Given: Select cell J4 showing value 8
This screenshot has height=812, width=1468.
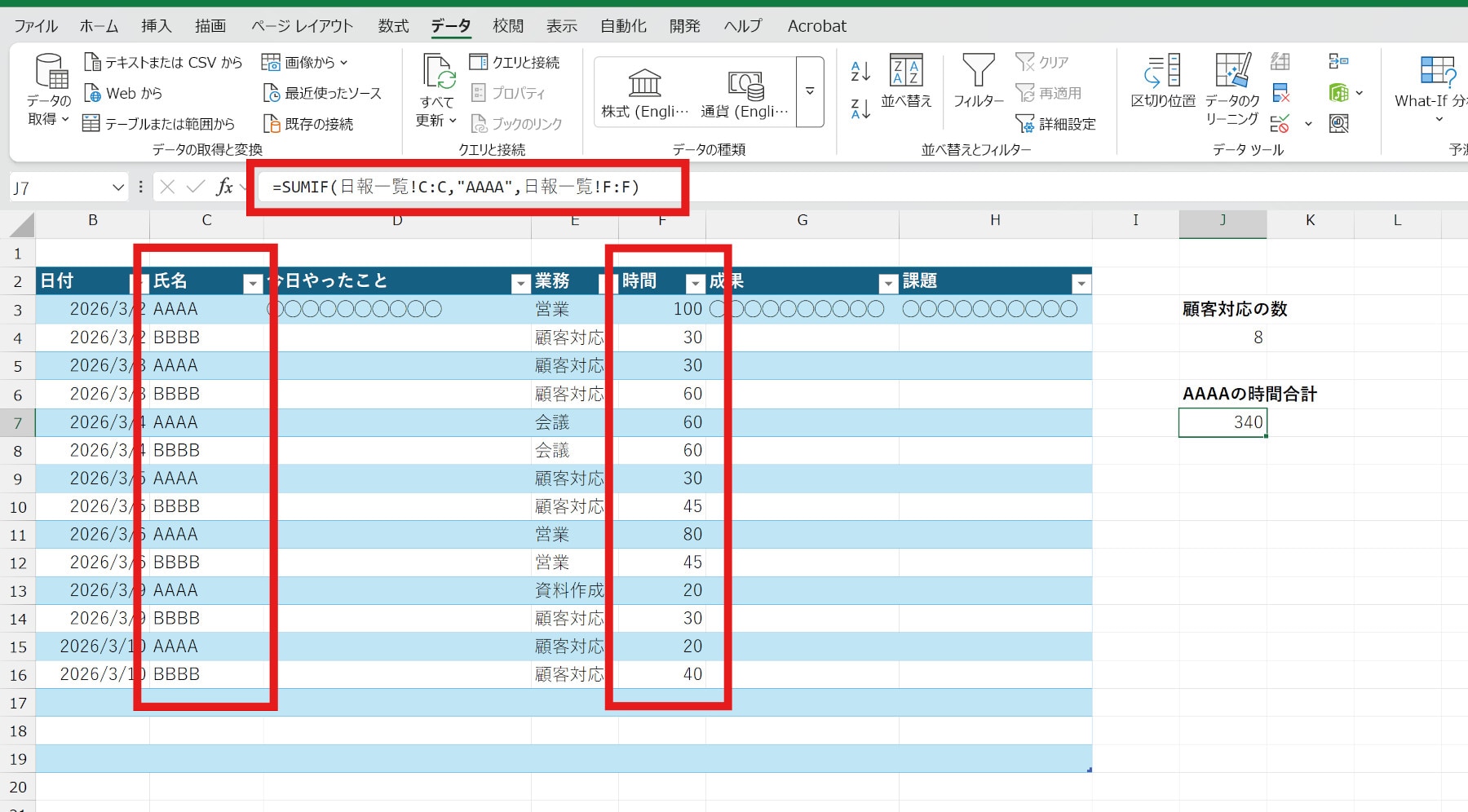Looking at the screenshot, I should pos(1222,338).
